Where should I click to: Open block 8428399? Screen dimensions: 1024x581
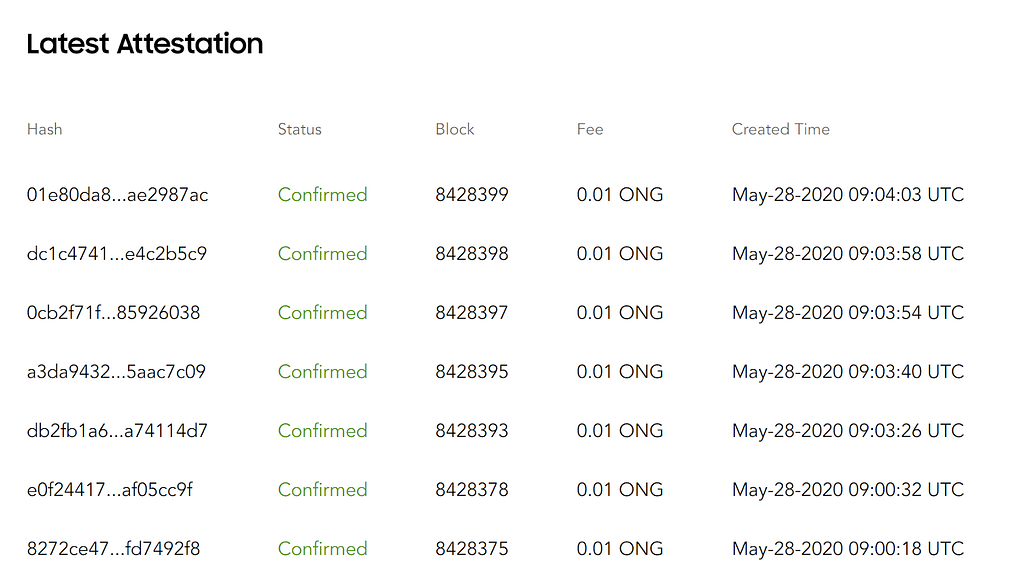(471, 195)
